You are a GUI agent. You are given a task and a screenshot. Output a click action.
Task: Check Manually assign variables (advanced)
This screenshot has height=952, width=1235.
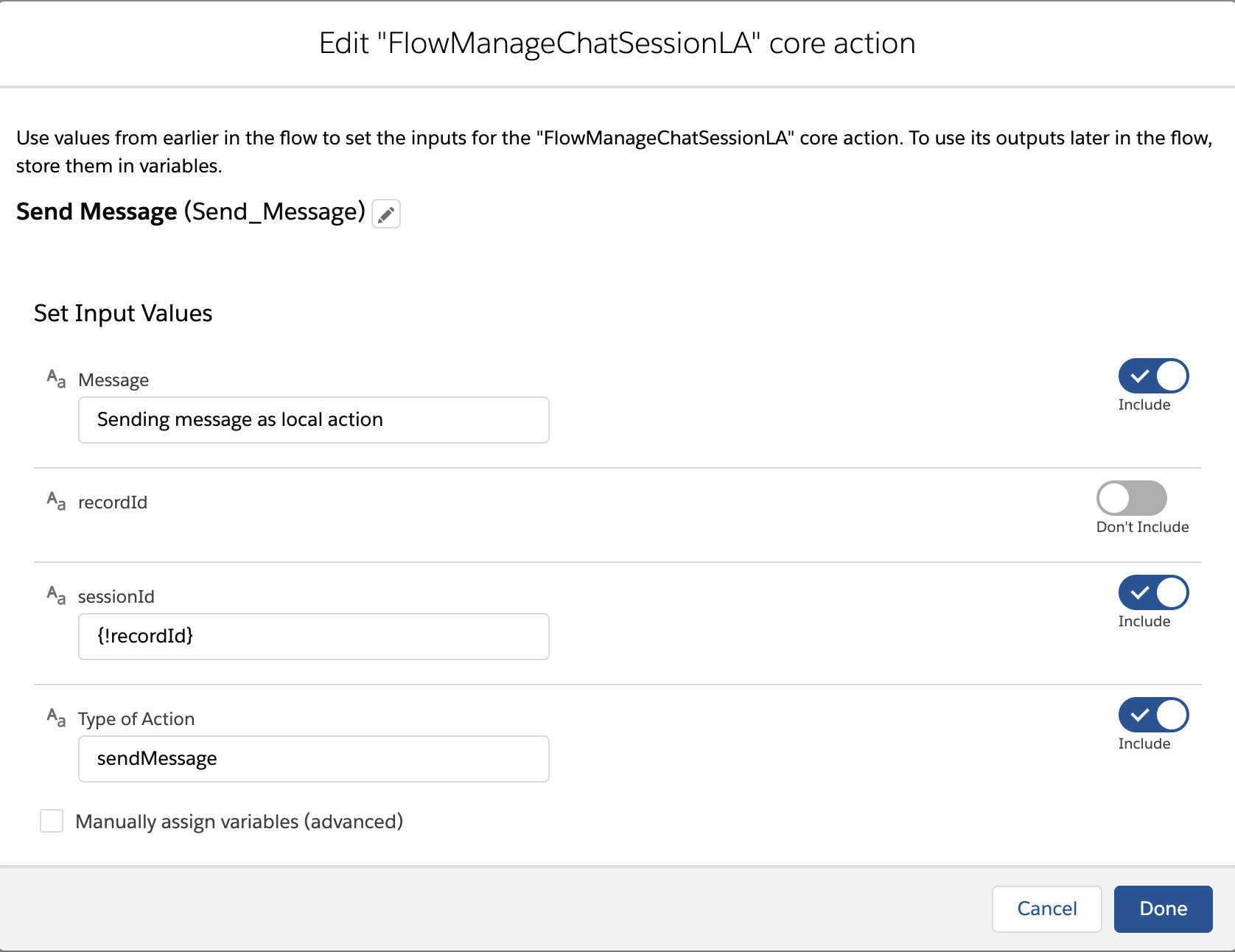point(52,821)
